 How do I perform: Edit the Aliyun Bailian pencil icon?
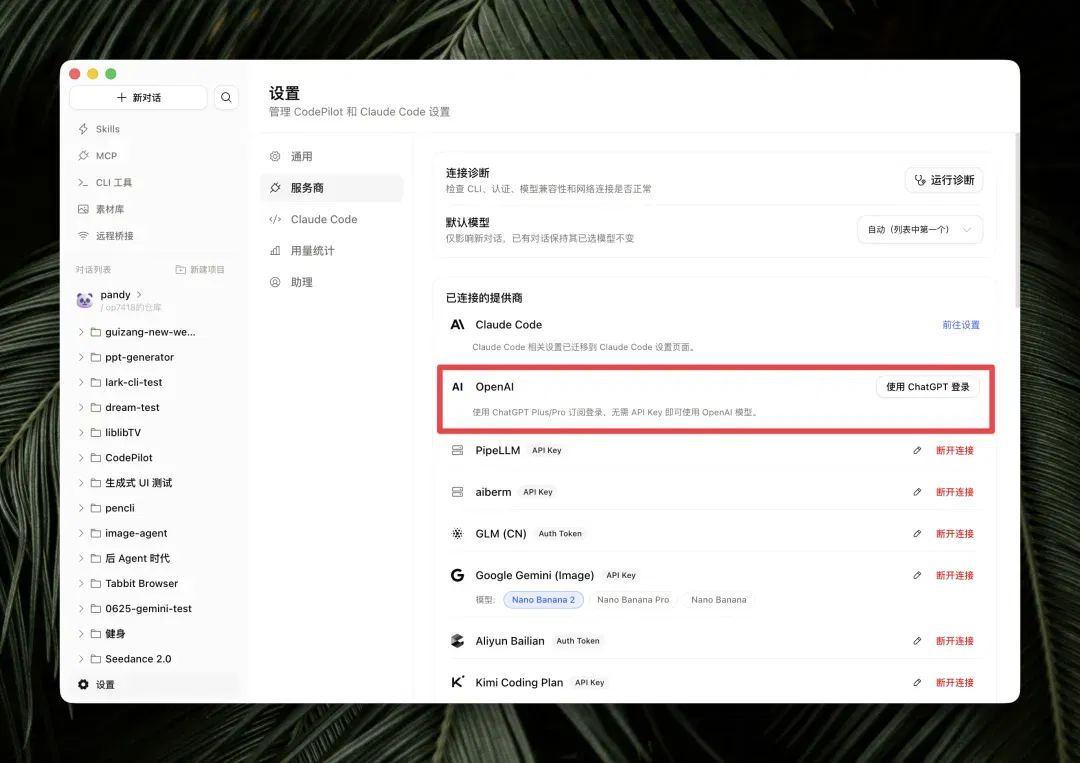(x=917, y=640)
